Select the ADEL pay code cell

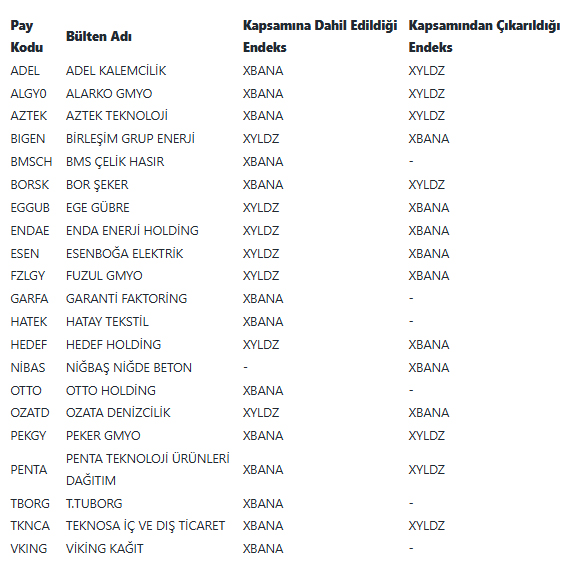25,71
